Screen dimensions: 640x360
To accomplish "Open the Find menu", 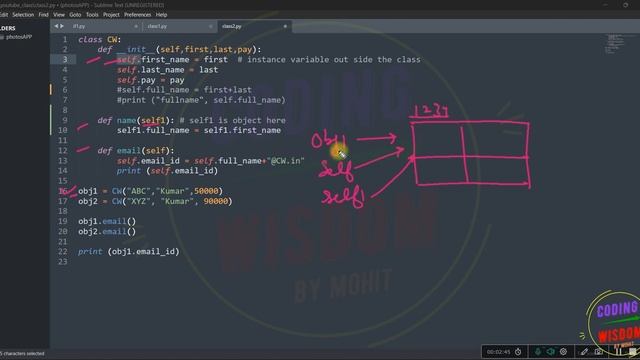I will [44, 15].
